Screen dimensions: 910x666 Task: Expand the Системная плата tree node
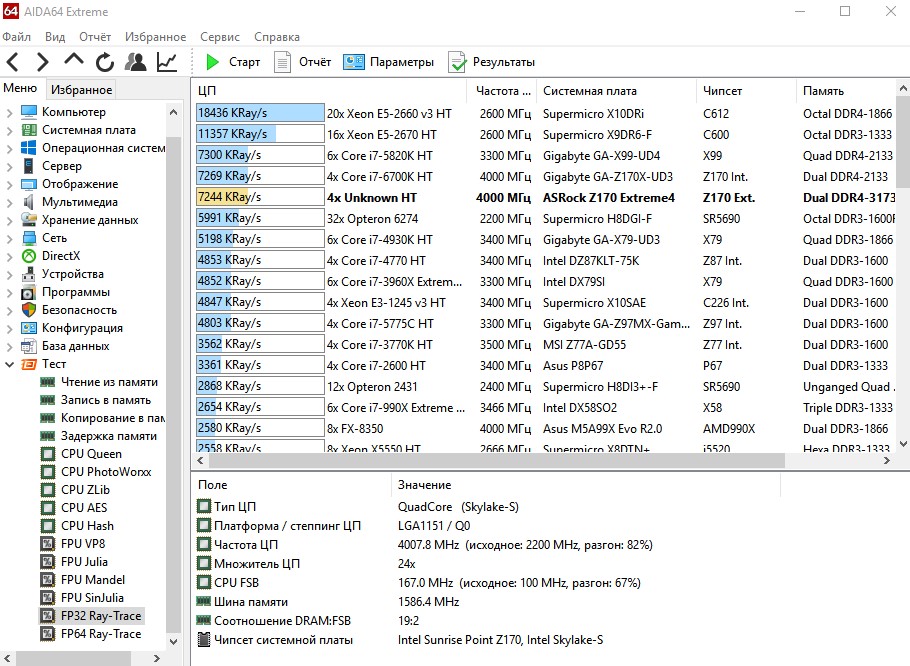click(x=9, y=131)
